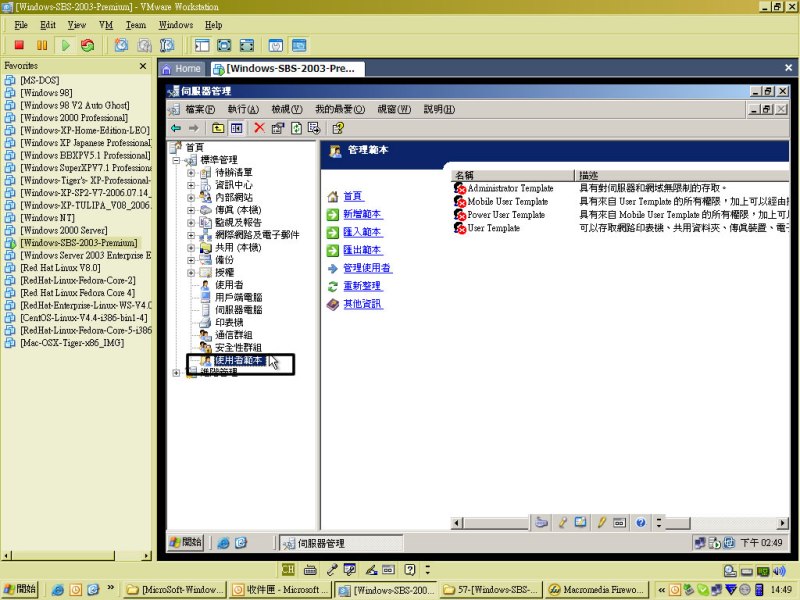800x600 pixels.
Task: Open the VMware Team menu
Action: [x=136, y=25]
